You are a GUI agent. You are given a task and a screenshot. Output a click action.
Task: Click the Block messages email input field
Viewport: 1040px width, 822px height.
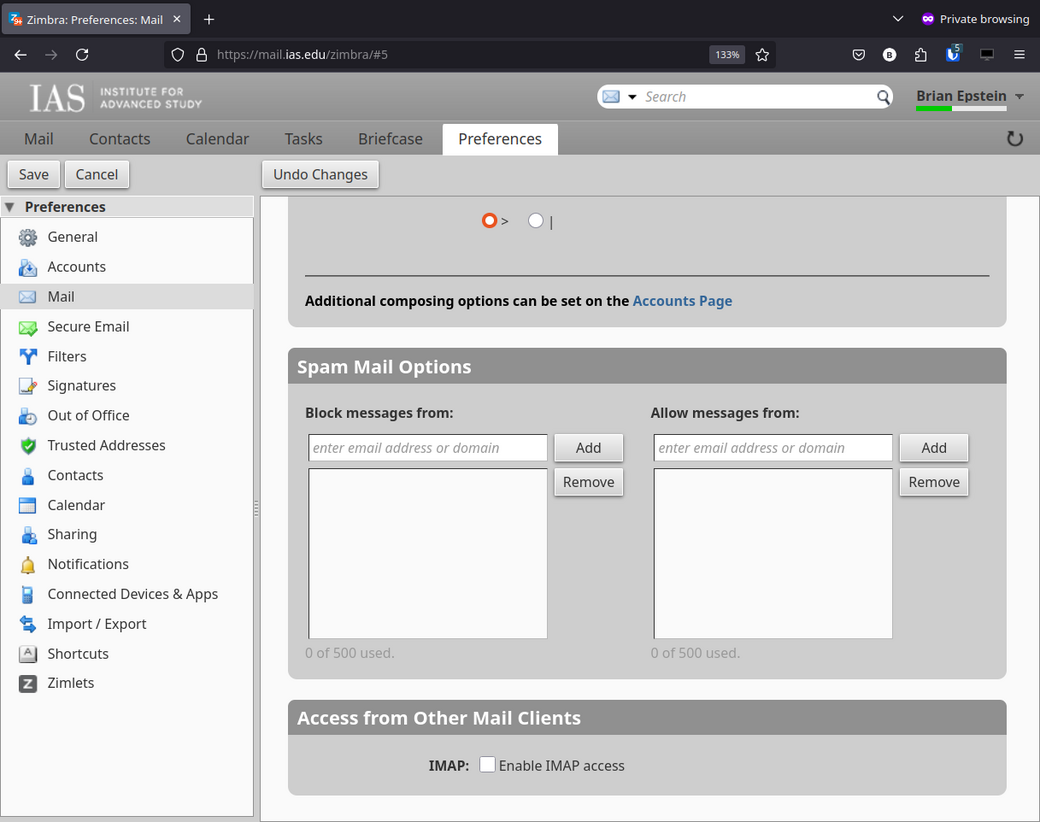coord(428,448)
